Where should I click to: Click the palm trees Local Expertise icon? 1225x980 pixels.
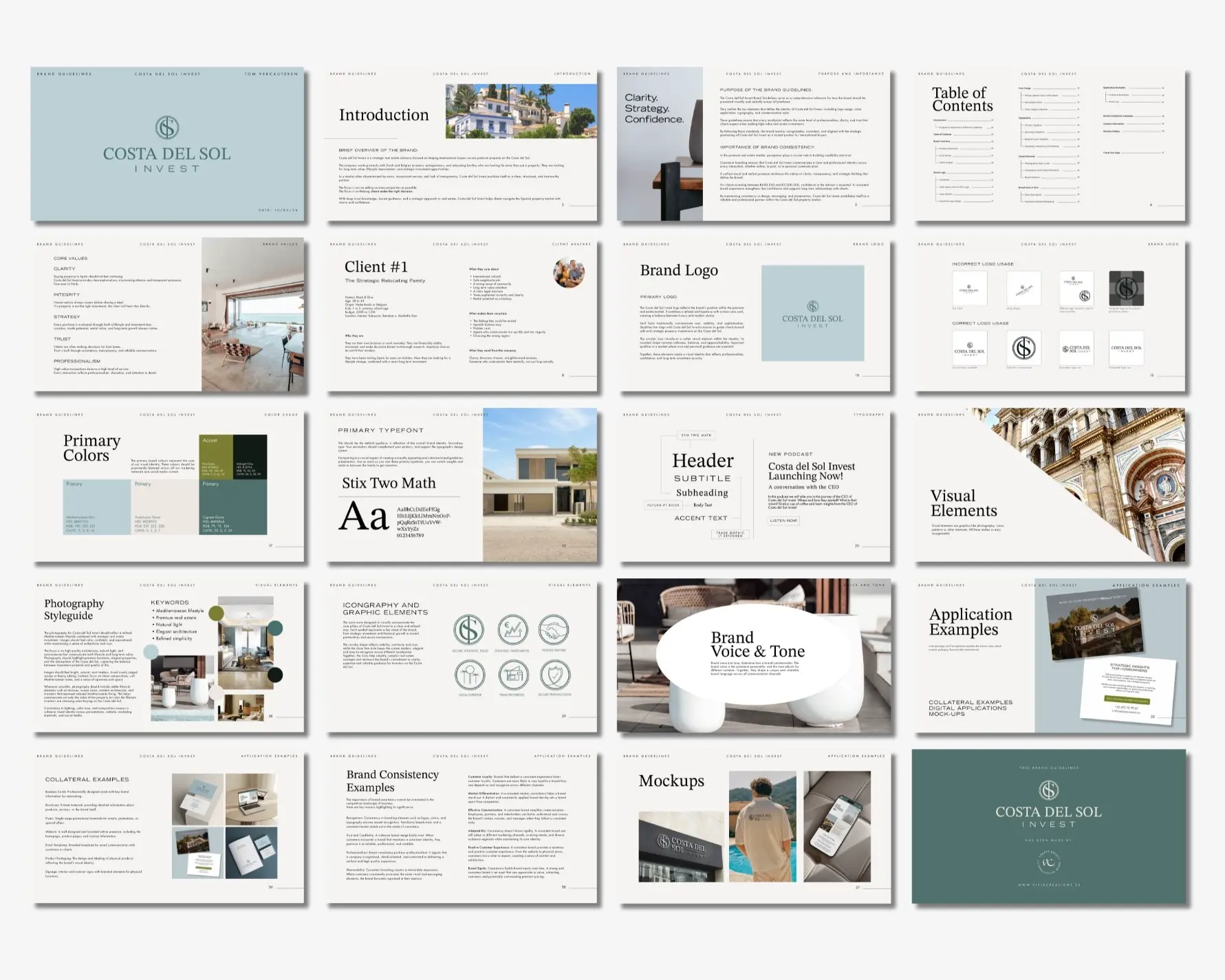point(470,675)
